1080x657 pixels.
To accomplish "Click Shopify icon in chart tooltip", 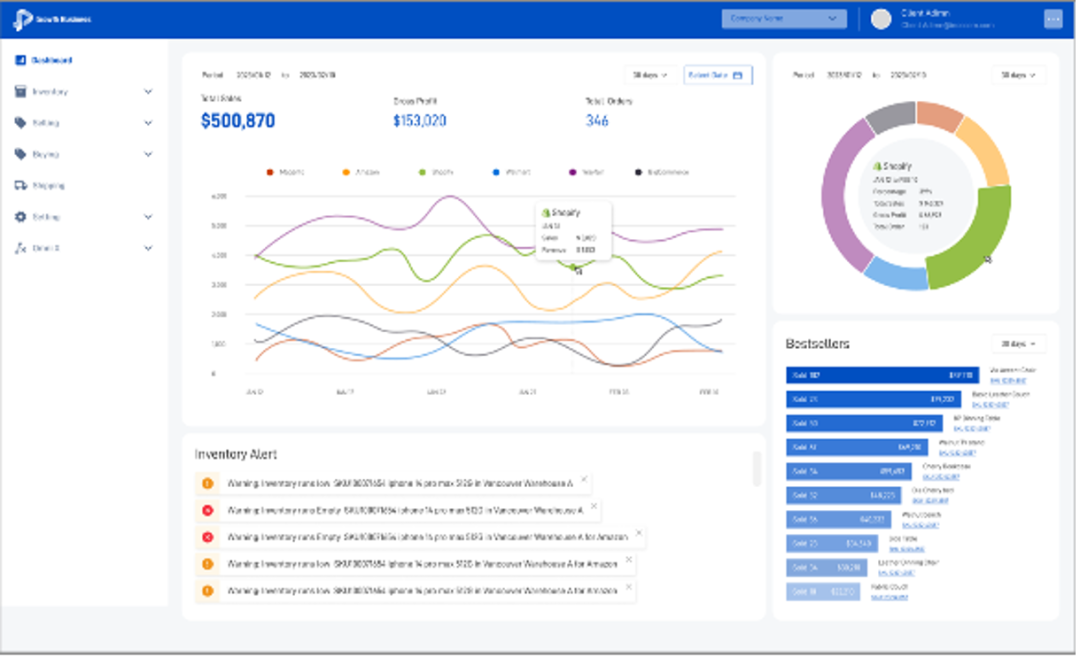I will [546, 213].
